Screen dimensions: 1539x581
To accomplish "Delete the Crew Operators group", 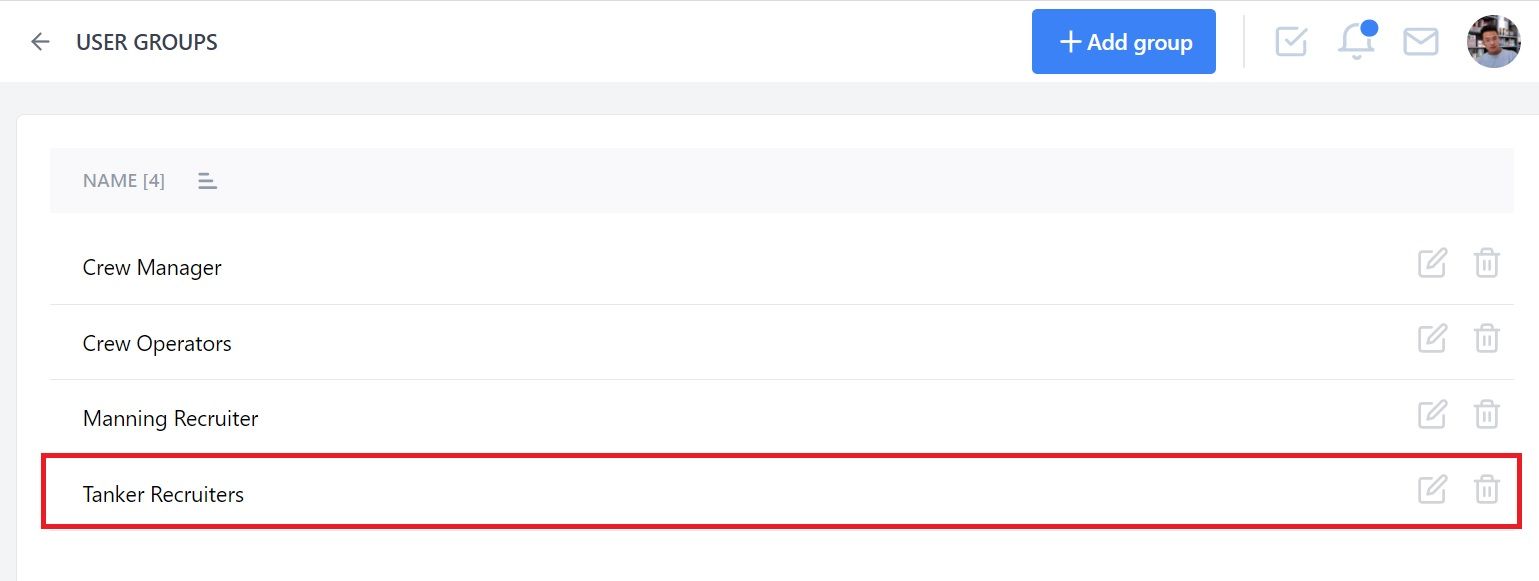I will coord(1487,339).
